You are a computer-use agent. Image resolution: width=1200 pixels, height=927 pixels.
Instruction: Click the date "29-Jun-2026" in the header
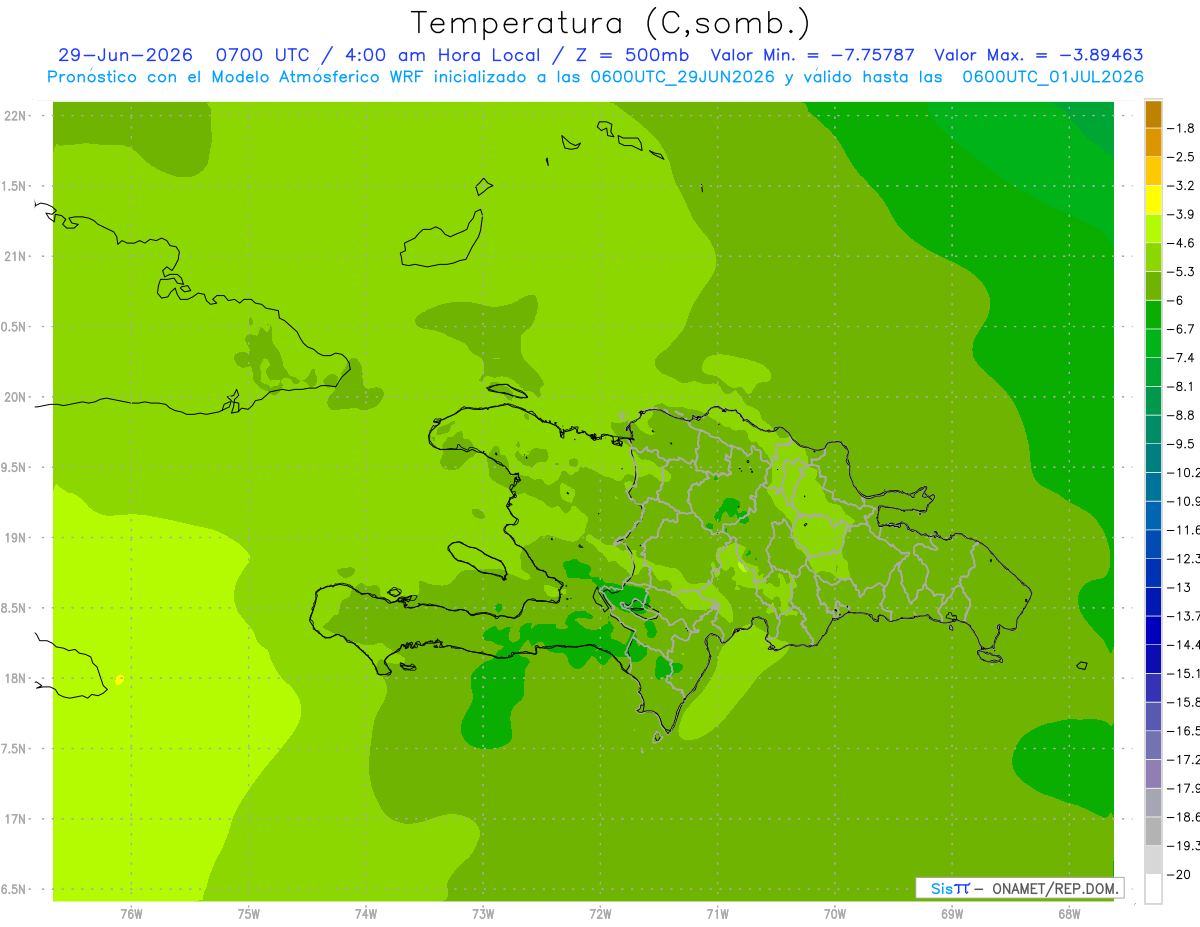(125, 55)
